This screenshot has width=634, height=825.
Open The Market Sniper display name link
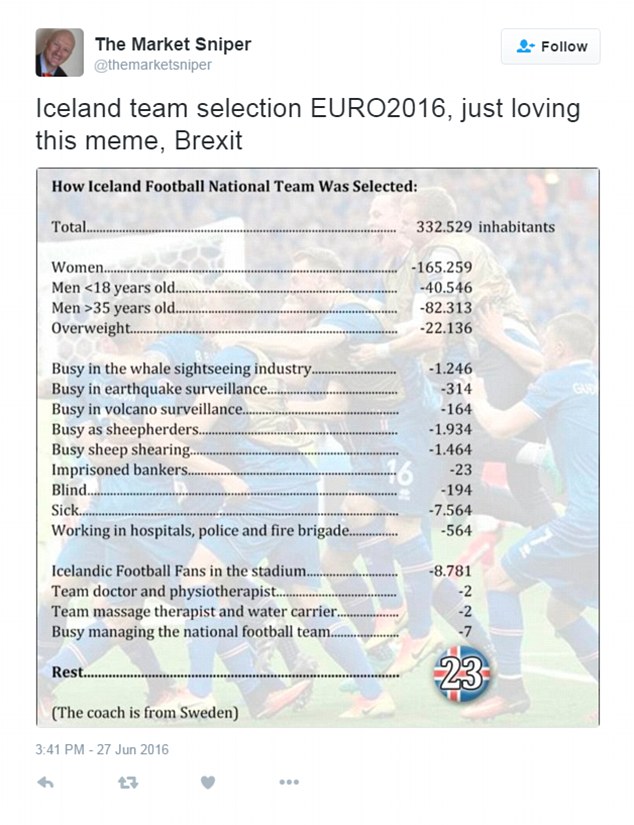[172, 44]
